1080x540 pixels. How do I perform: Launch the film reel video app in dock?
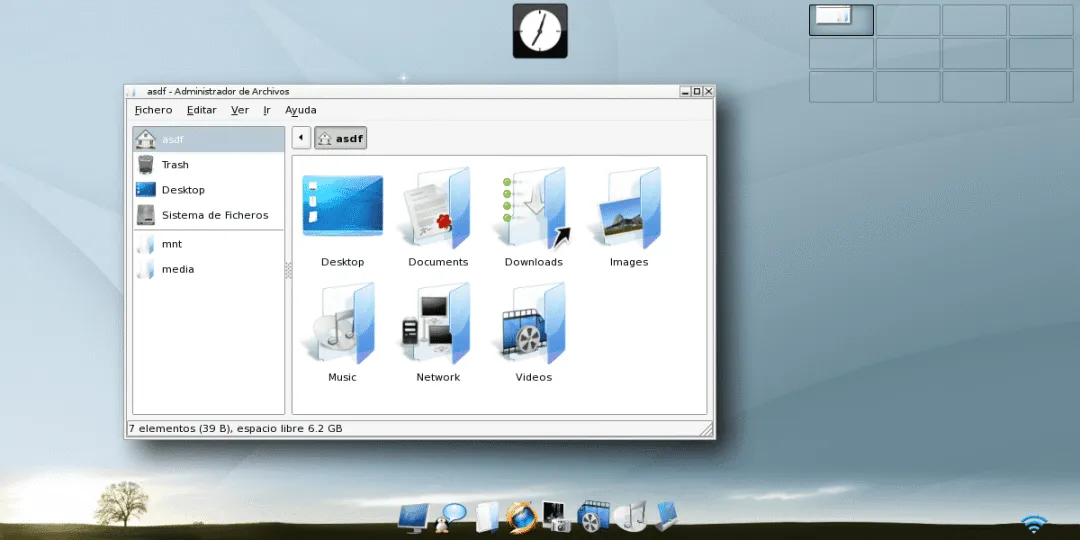pyautogui.click(x=593, y=517)
